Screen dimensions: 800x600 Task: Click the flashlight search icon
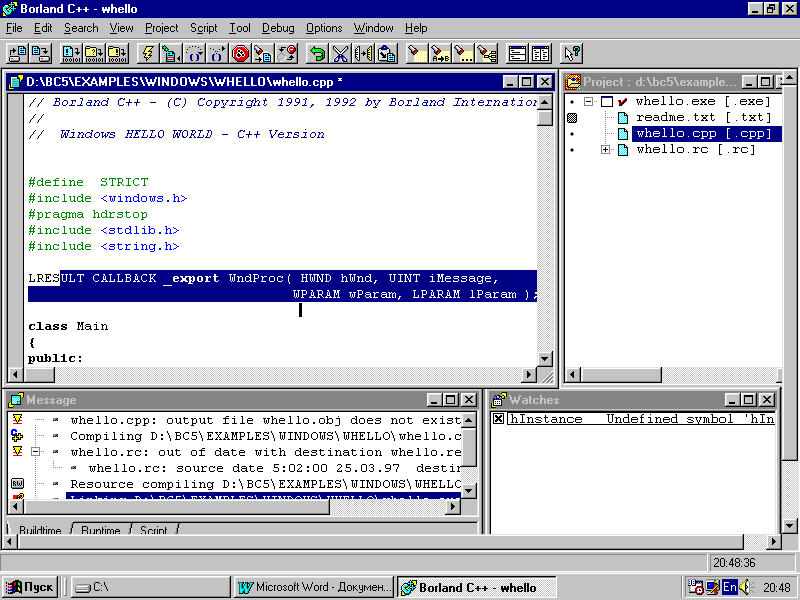tap(417, 53)
